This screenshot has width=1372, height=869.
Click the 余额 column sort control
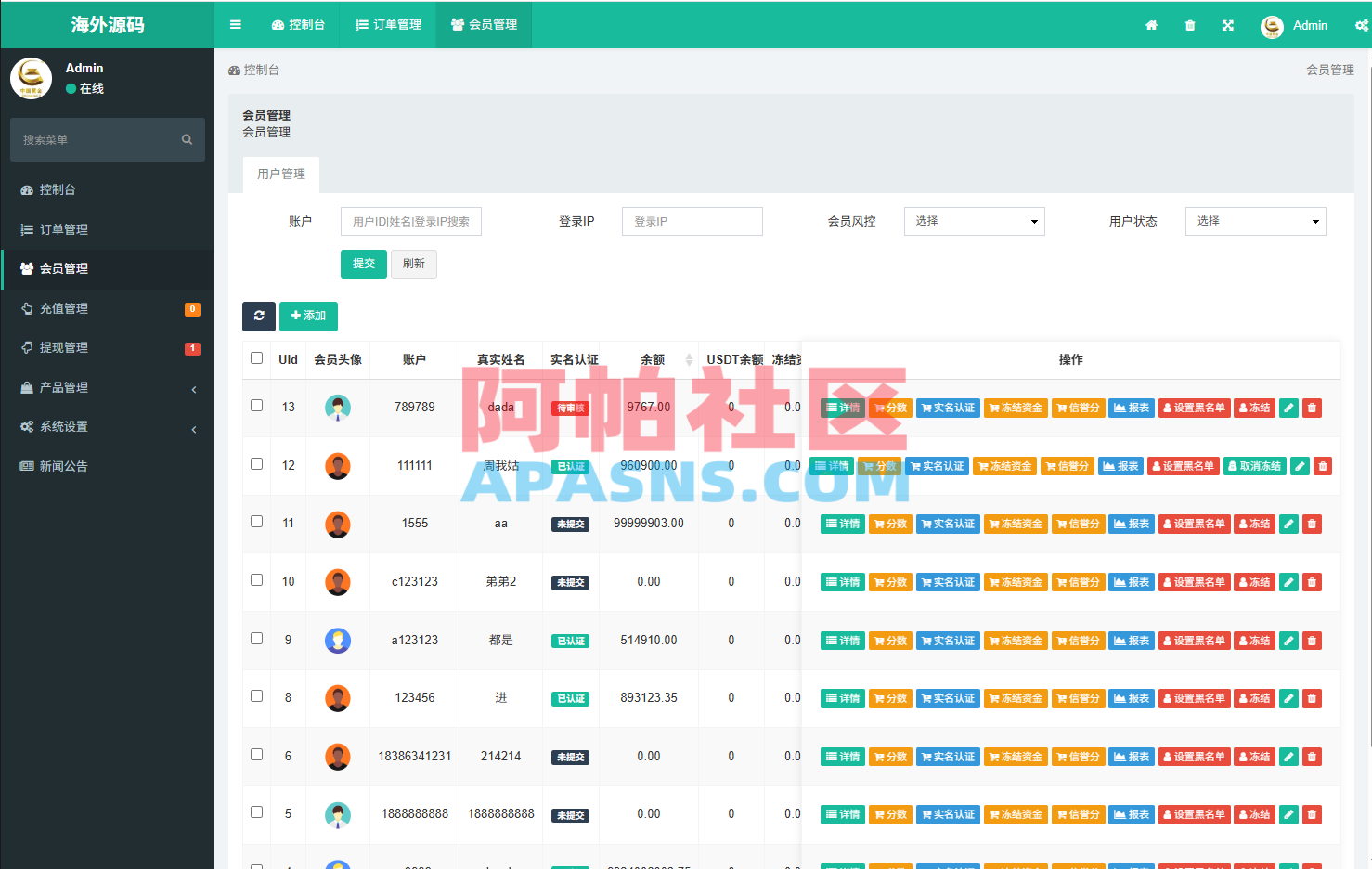tap(688, 359)
